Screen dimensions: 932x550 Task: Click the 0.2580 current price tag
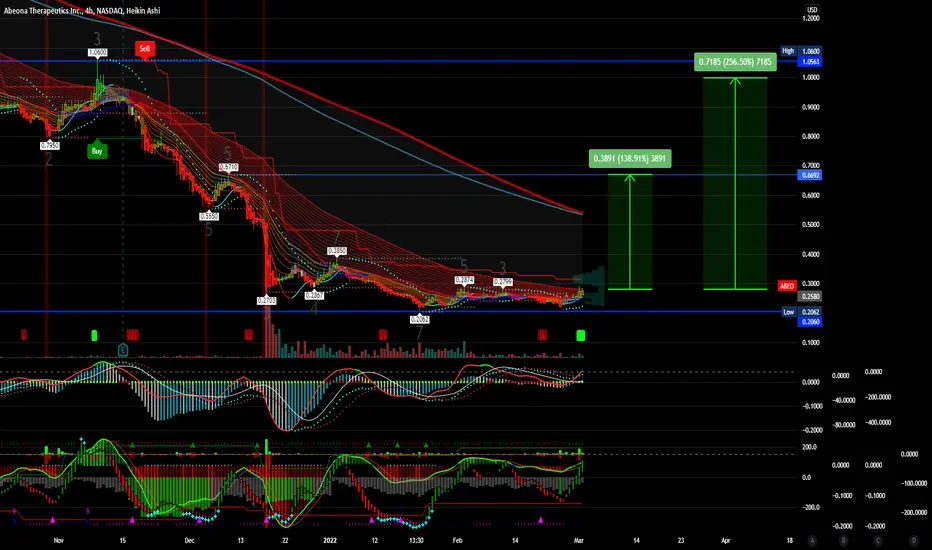[810, 296]
